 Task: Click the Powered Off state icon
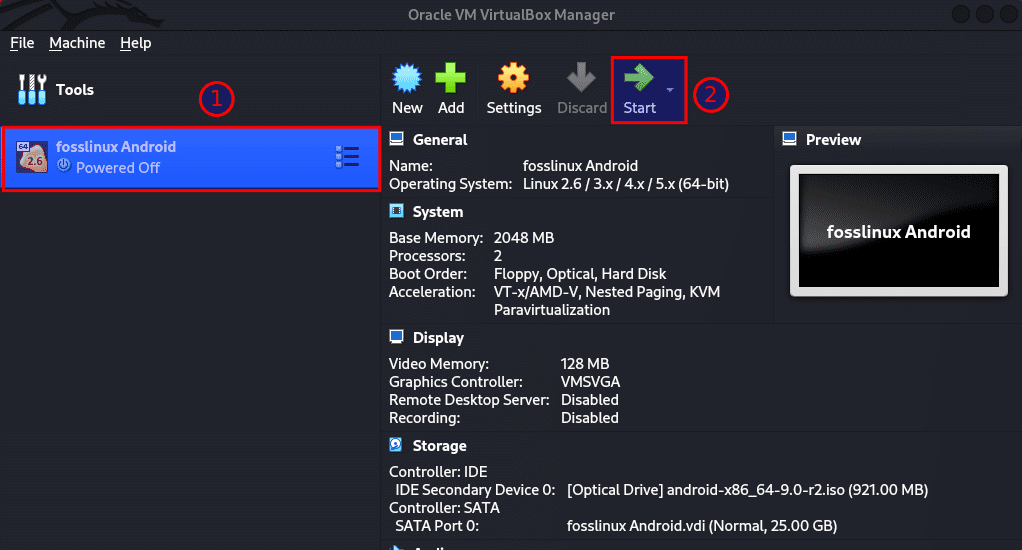63,166
